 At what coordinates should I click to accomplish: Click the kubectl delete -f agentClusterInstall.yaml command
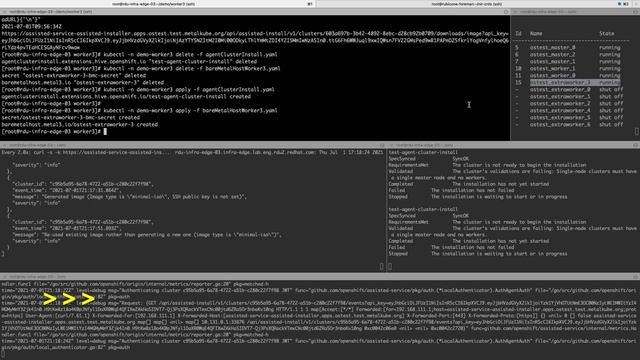190,54
